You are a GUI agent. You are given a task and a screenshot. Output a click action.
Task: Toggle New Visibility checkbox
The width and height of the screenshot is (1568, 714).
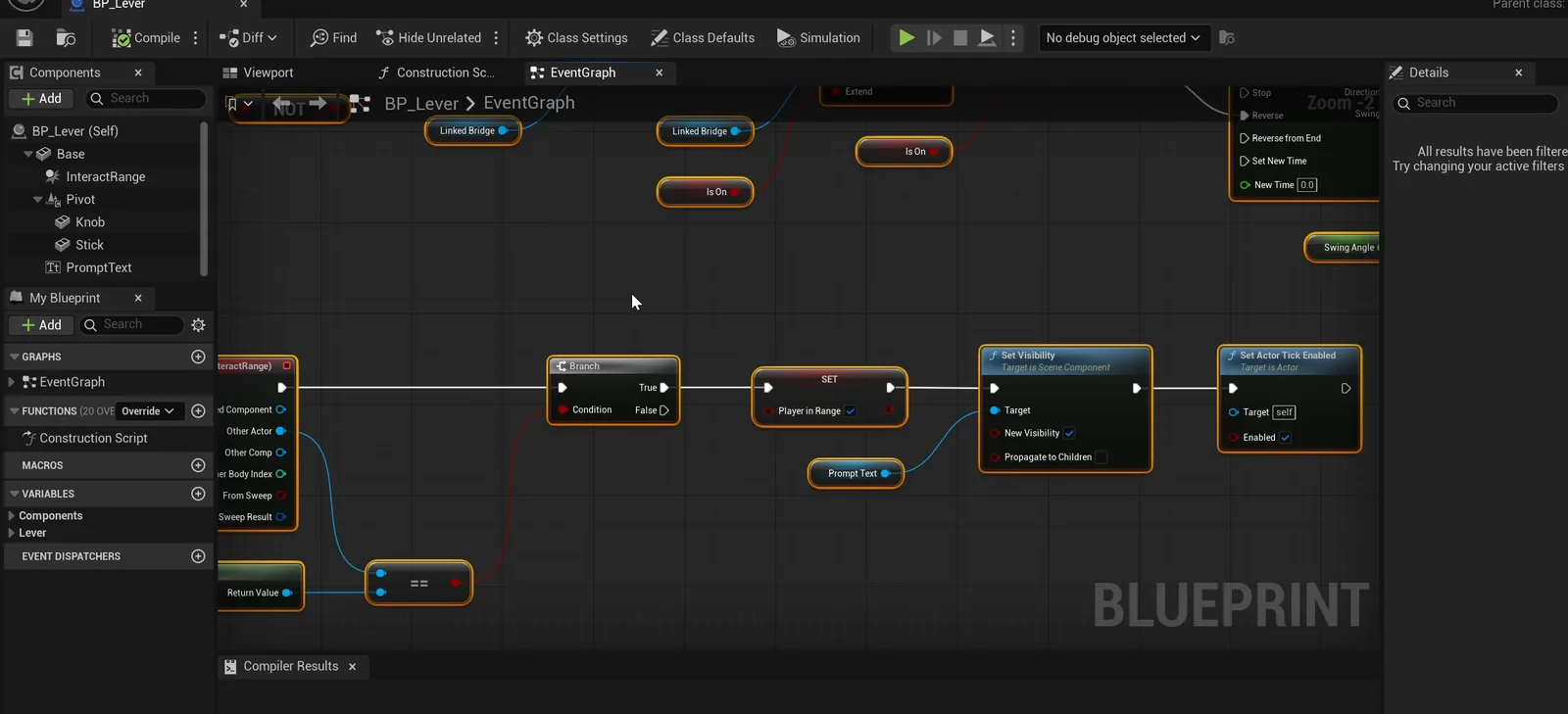tap(1069, 433)
